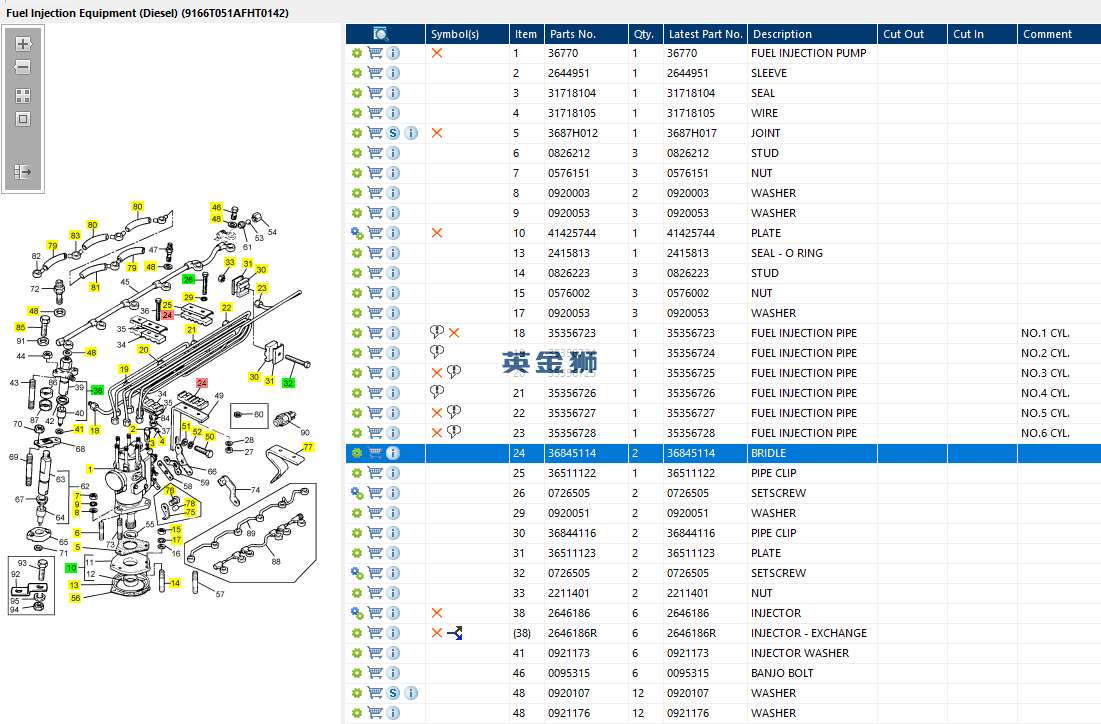Image resolution: width=1101 pixels, height=724 pixels.
Task: Click yellow callout 19 in diagram
Action: click(x=124, y=369)
